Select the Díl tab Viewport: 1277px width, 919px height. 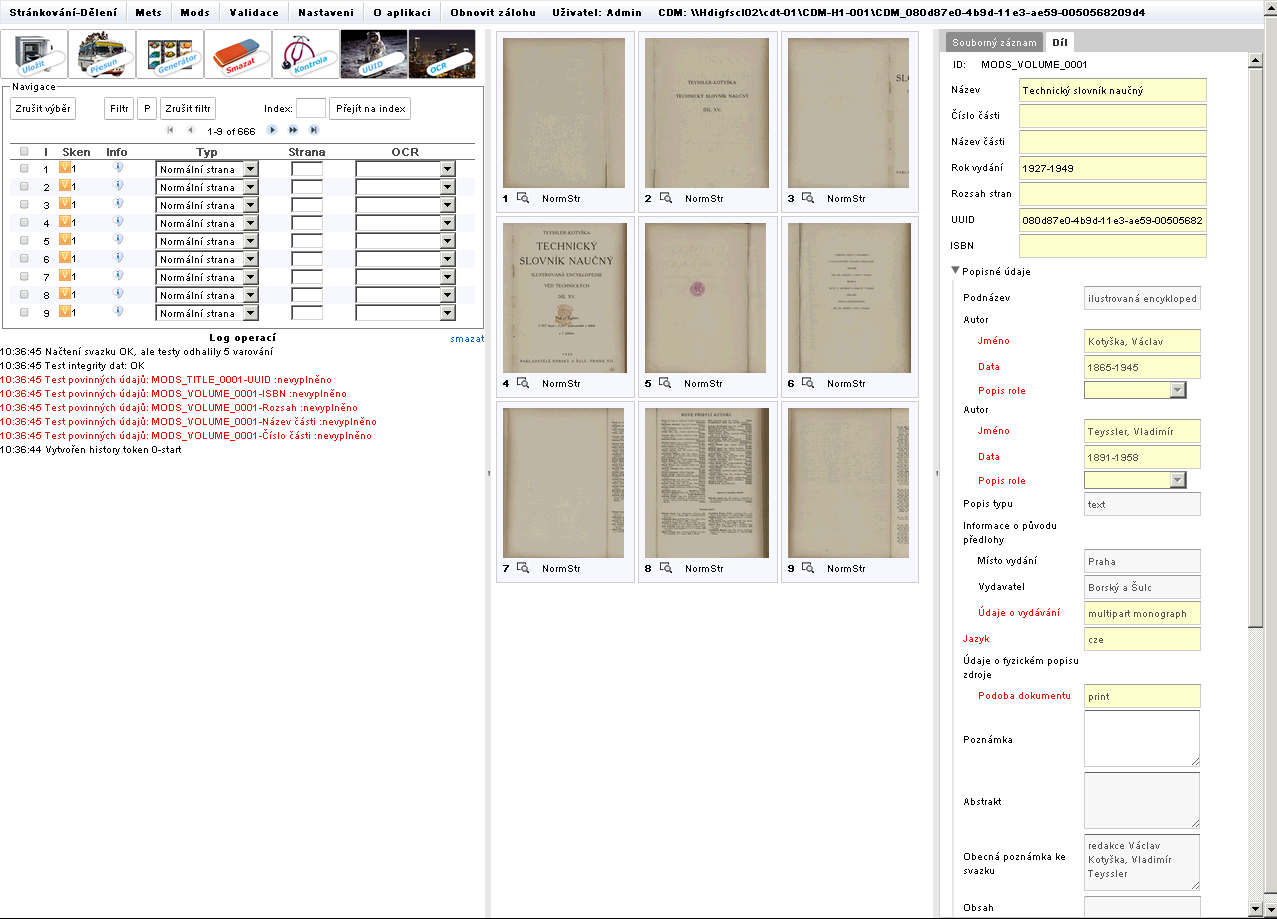point(1059,42)
